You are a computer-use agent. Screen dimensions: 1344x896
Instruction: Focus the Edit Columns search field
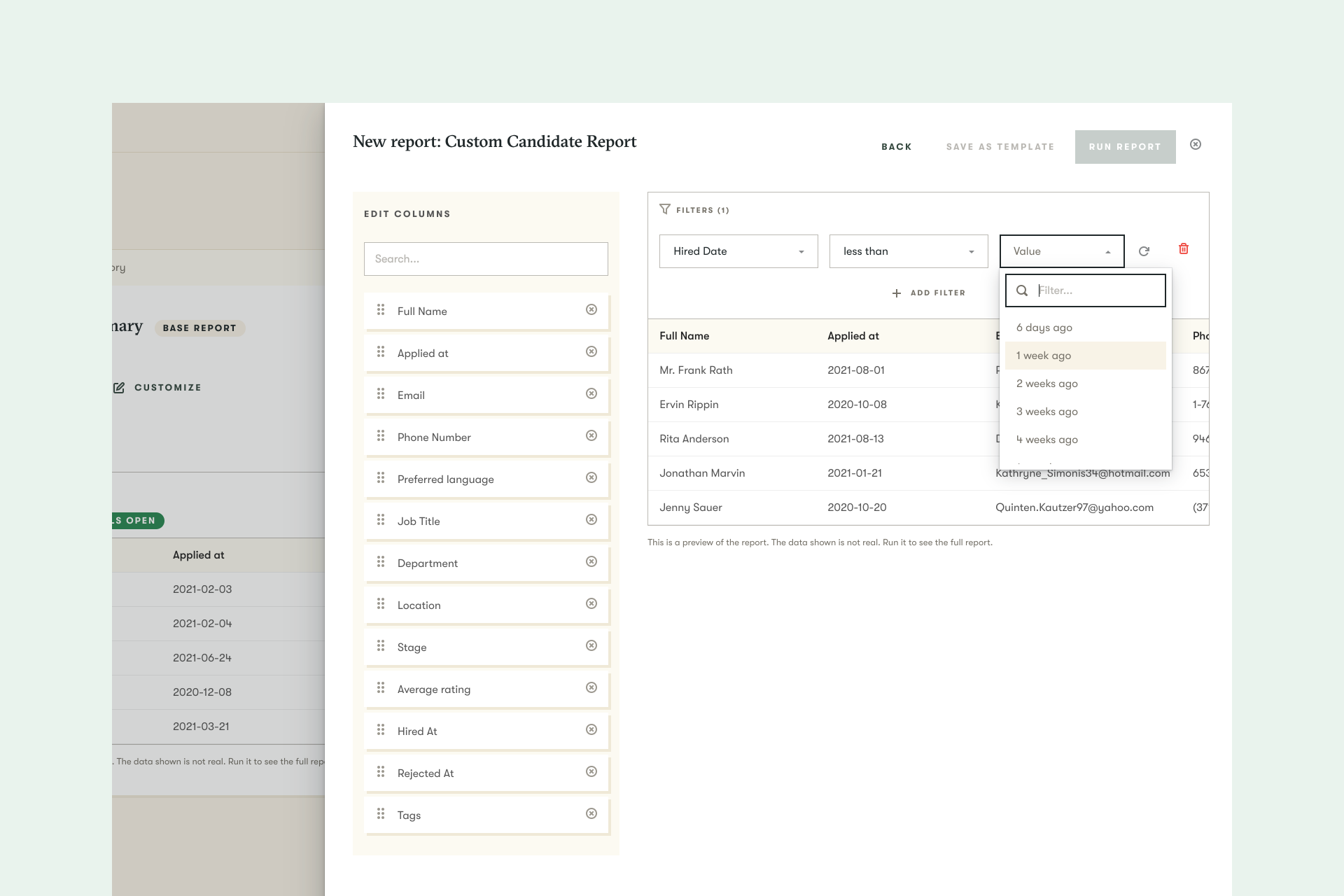coord(486,259)
